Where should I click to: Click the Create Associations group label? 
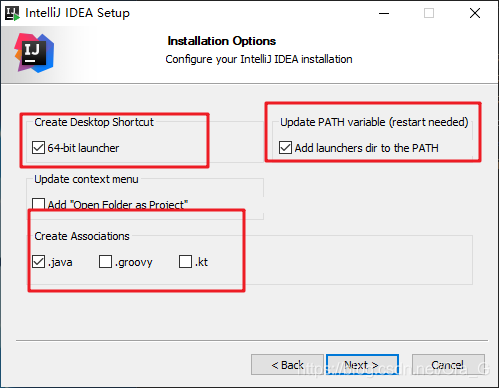coord(82,236)
